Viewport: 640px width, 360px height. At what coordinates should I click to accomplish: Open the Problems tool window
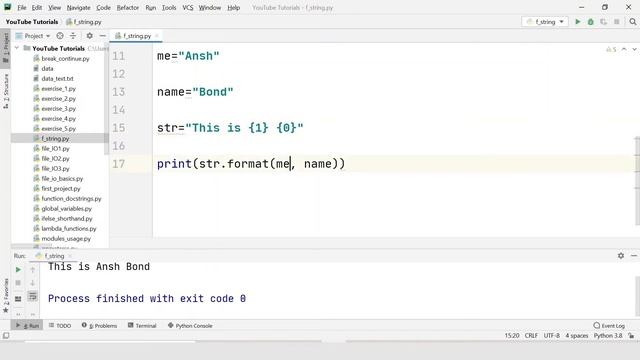(99, 326)
